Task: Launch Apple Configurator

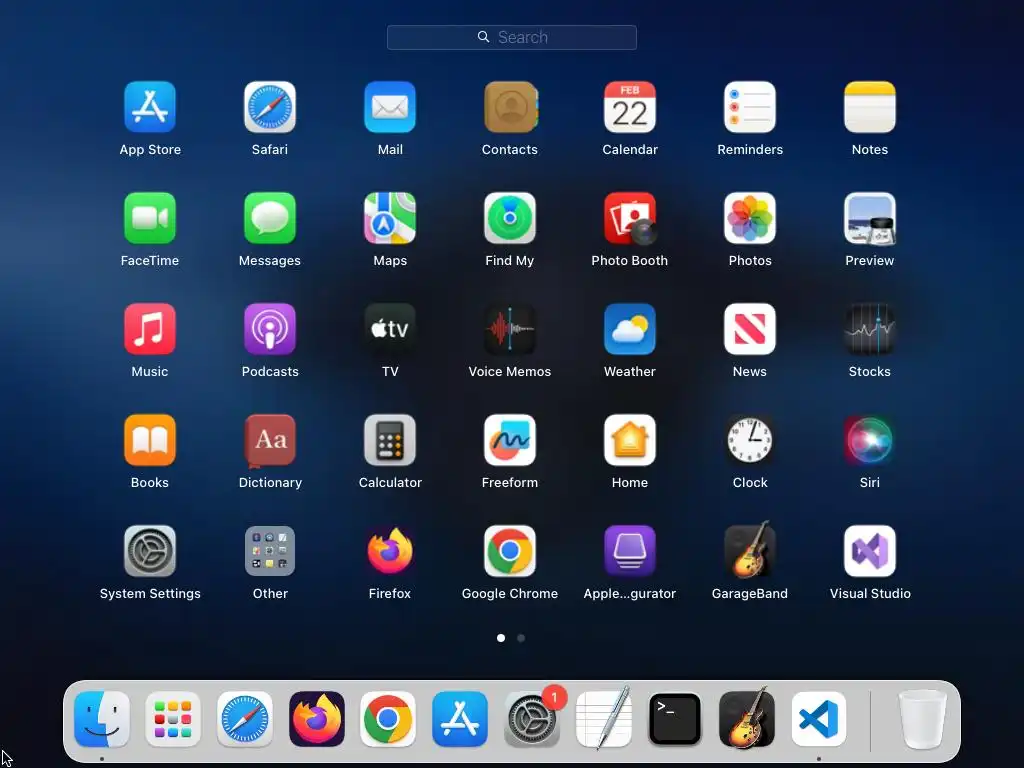Action: (630, 551)
